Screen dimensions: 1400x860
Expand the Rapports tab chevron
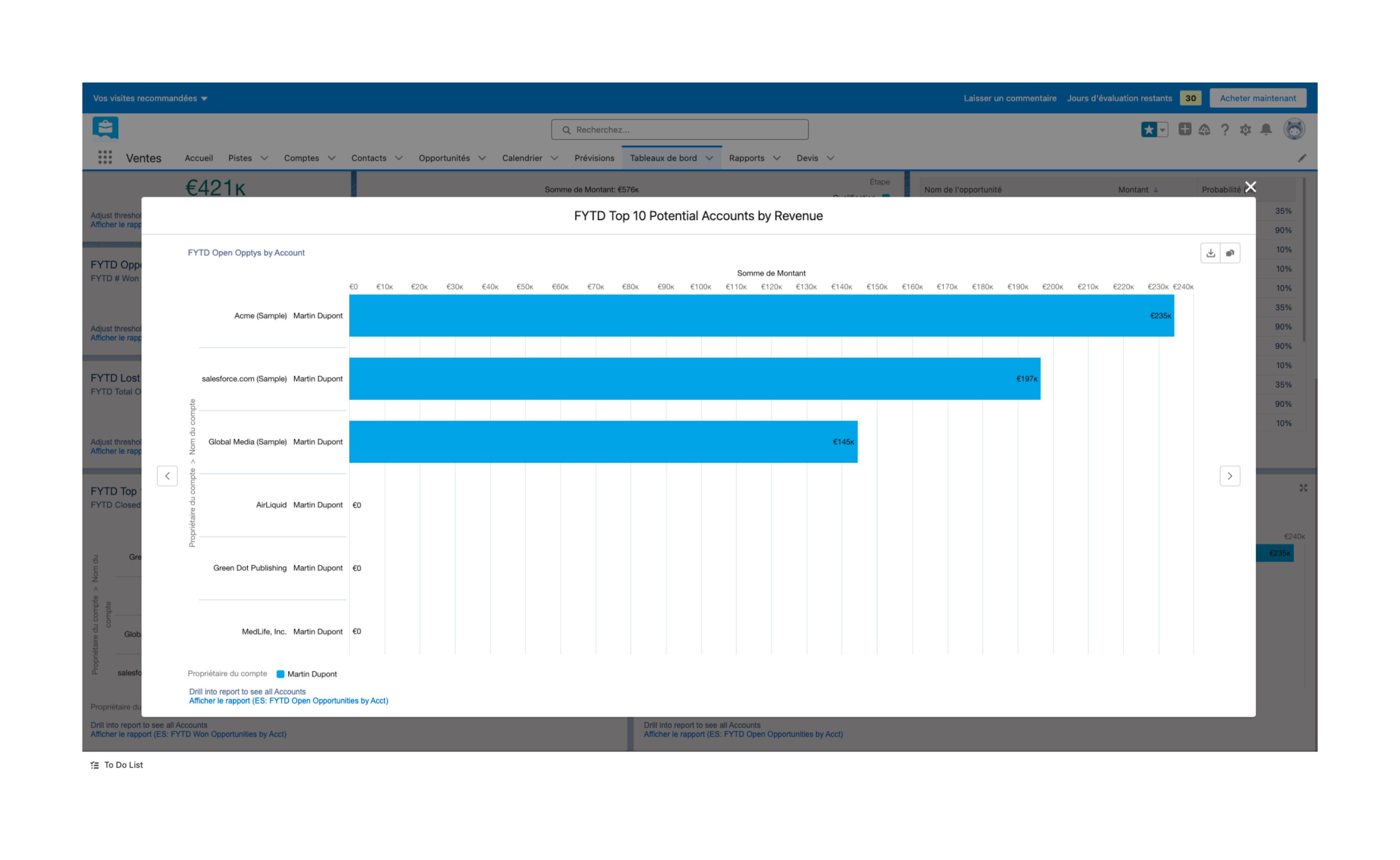[777, 158]
